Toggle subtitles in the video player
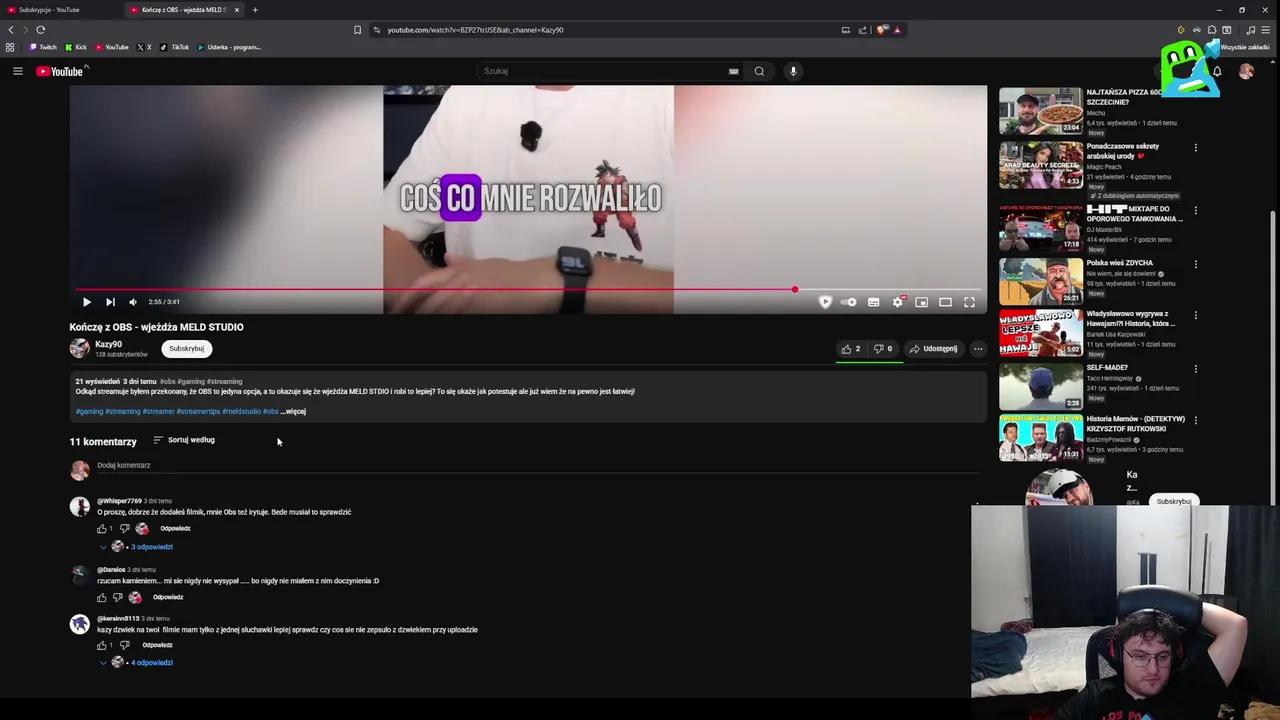Image resolution: width=1280 pixels, height=720 pixels. point(873,302)
